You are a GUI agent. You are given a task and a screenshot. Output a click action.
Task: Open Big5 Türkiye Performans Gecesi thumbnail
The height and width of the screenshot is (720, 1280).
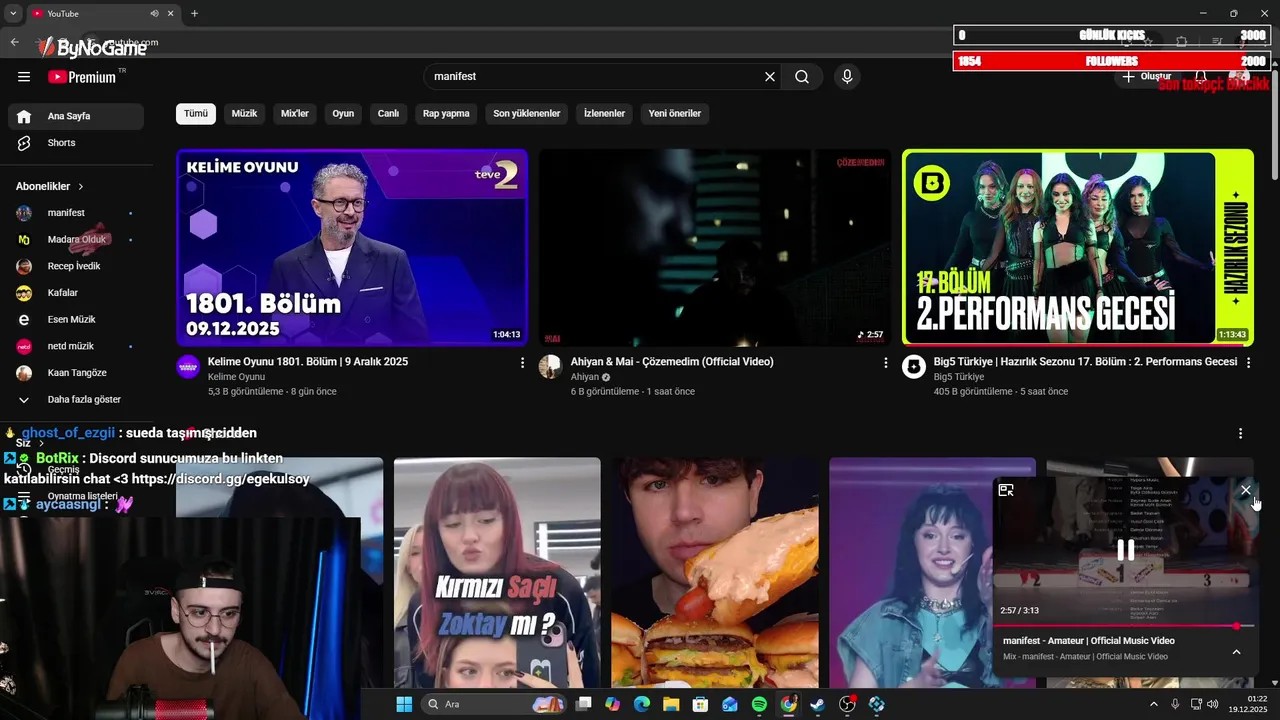1078,247
